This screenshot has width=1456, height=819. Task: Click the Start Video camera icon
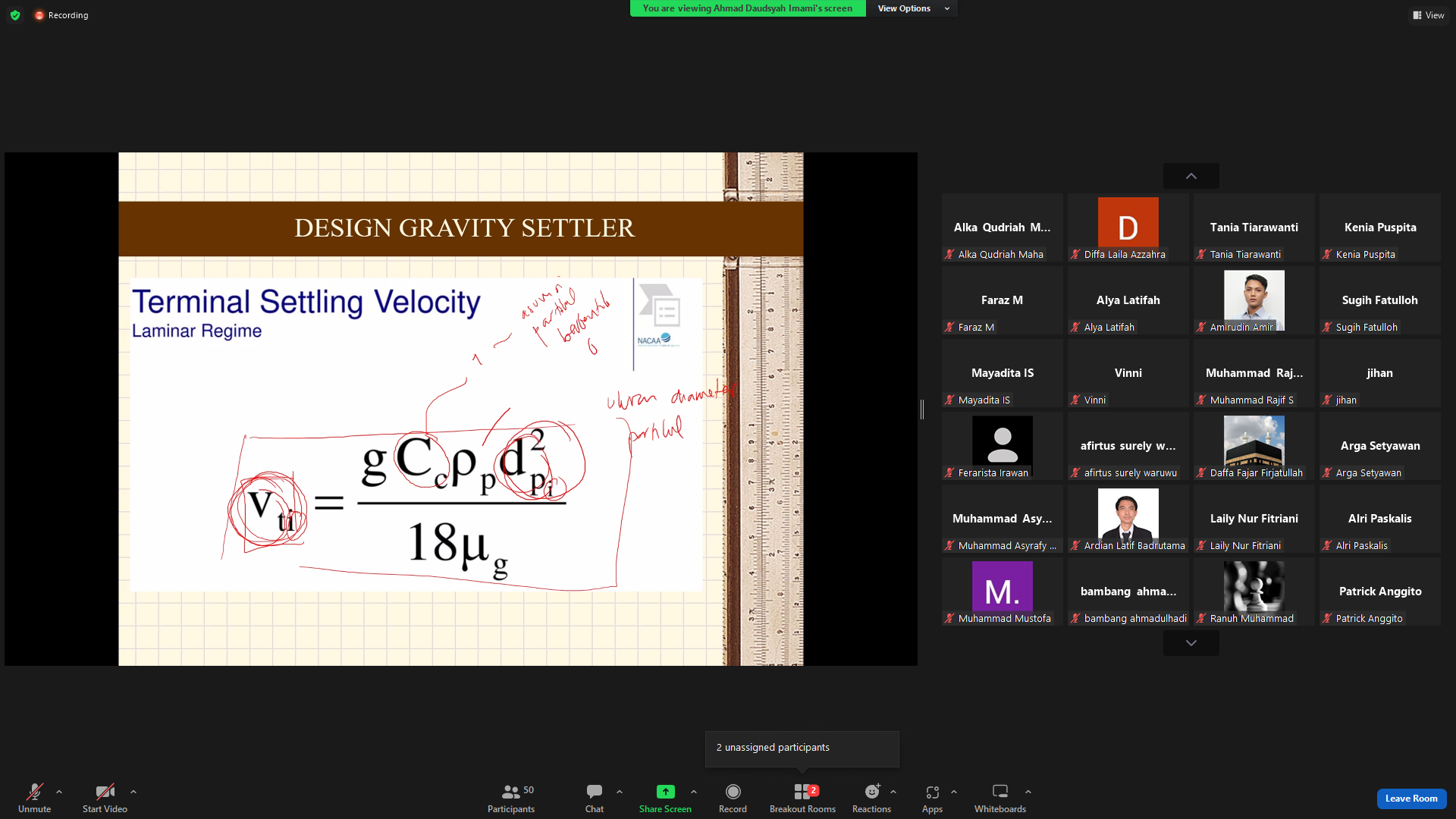click(x=105, y=792)
